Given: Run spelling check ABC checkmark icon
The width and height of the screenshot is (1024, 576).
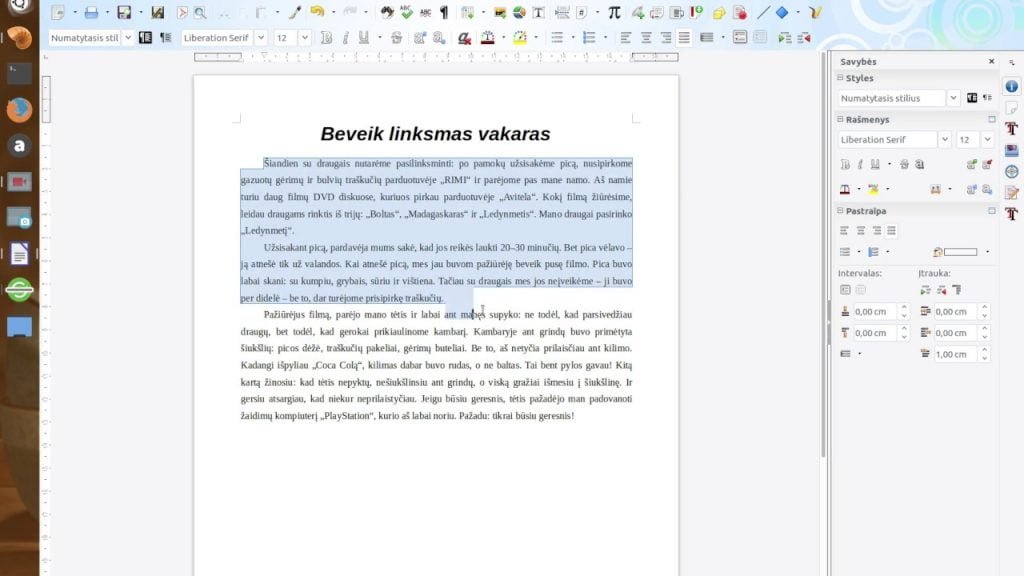Looking at the screenshot, I should click(x=406, y=12).
